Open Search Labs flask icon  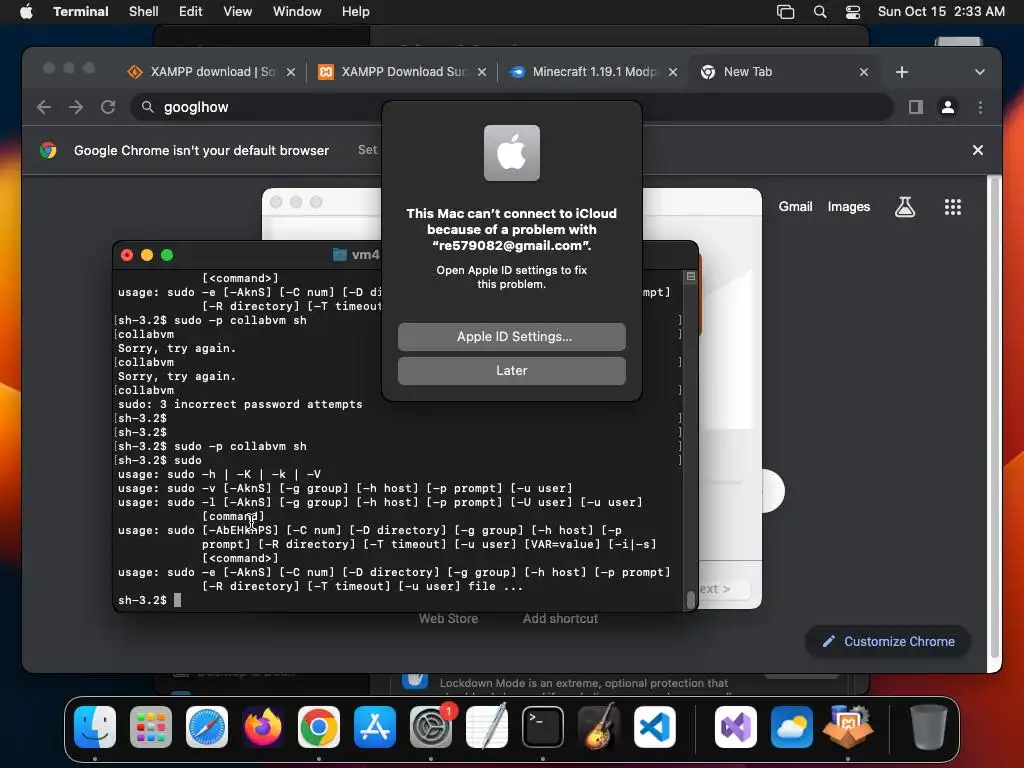tap(904, 207)
